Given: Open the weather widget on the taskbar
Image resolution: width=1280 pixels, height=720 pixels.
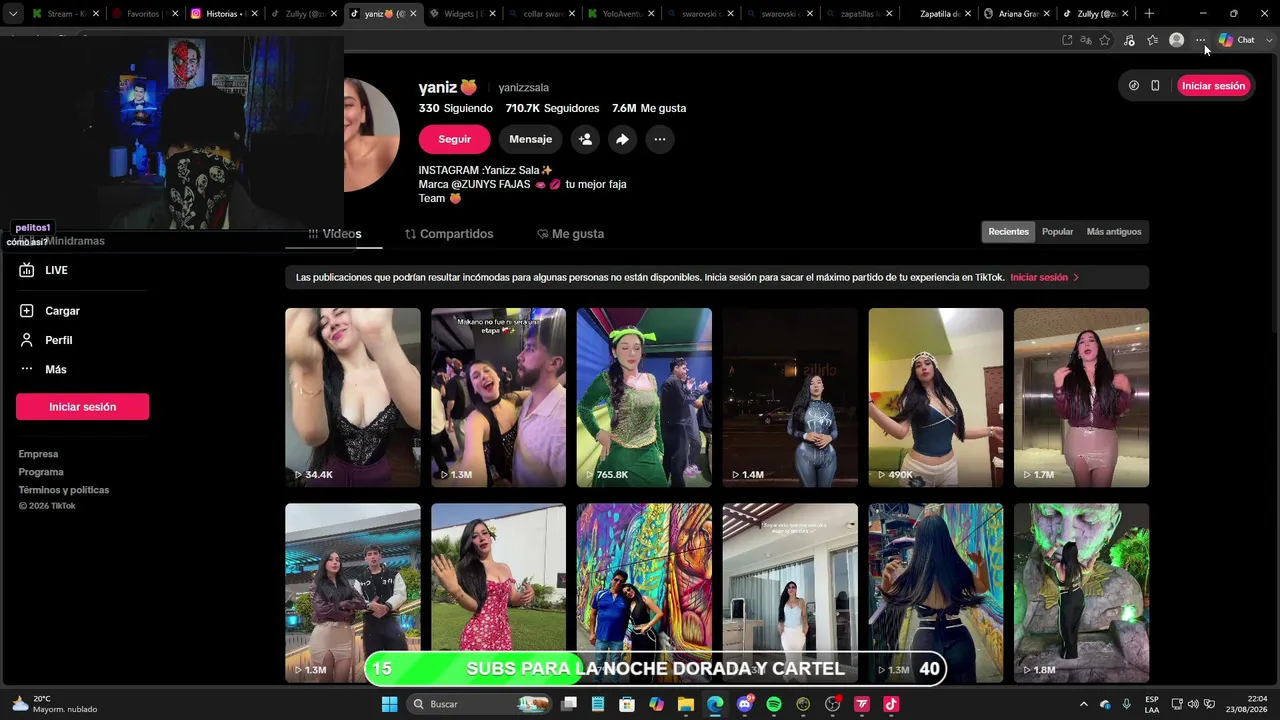Looking at the screenshot, I should (55, 704).
